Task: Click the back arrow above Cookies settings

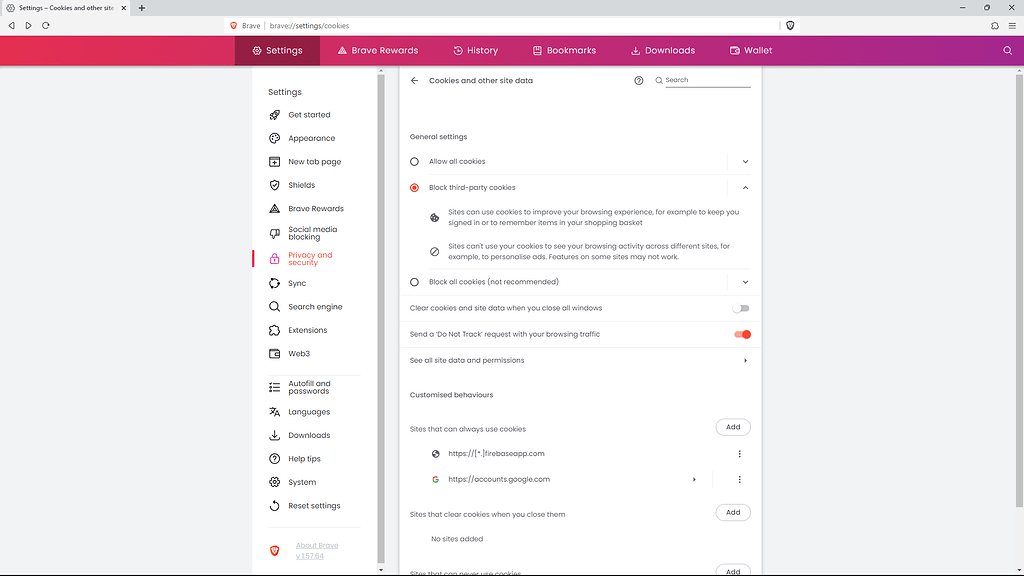Action: [x=414, y=80]
